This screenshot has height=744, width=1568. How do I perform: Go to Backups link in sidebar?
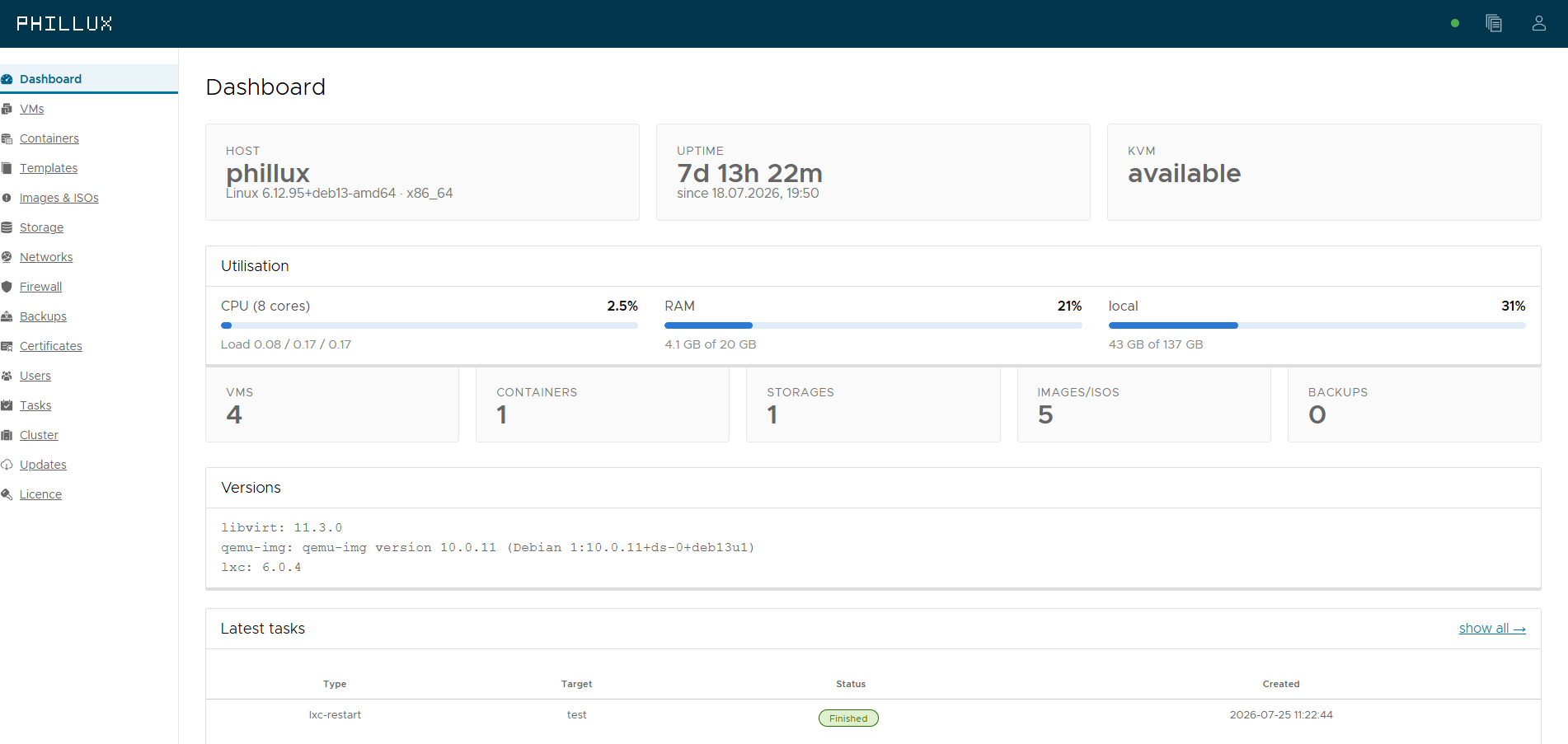43,316
